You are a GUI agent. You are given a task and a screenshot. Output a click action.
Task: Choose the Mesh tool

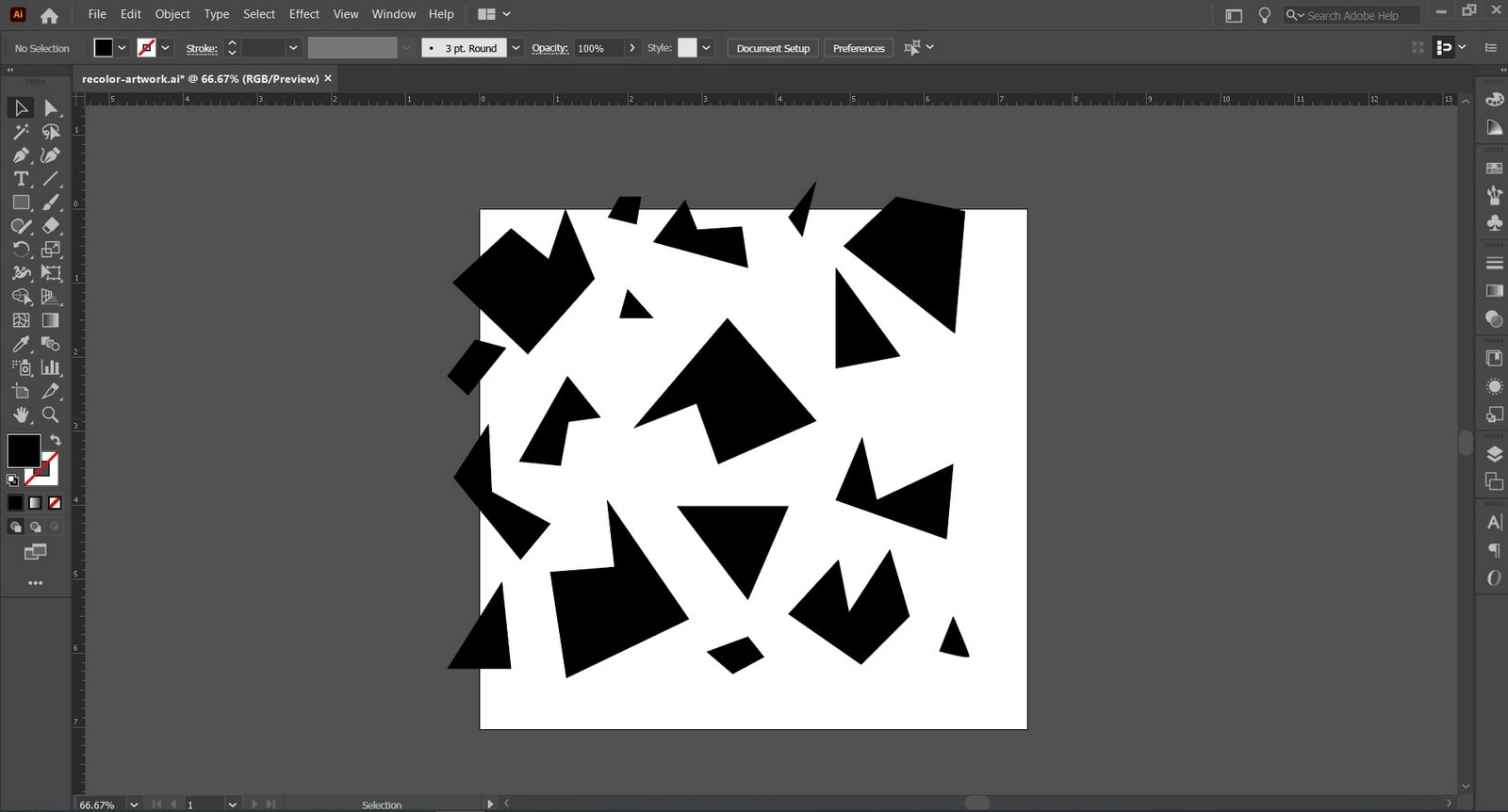[21, 320]
